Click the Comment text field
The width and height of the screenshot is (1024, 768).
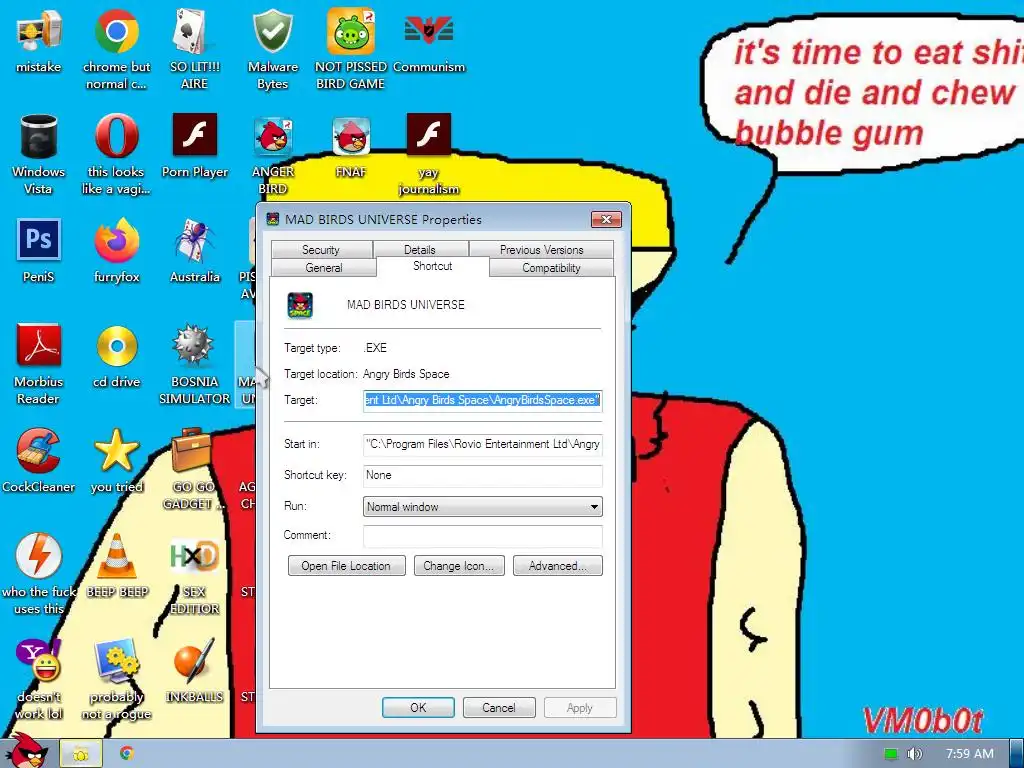tap(483, 536)
